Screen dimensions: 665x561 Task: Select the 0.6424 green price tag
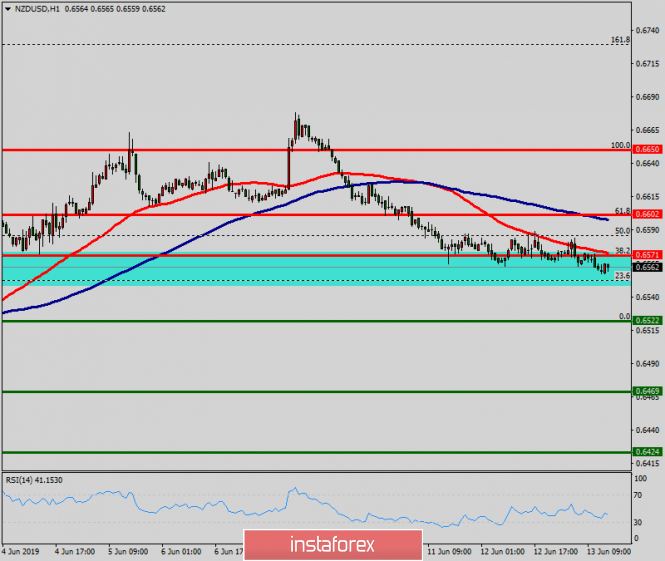pyautogui.click(x=645, y=452)
